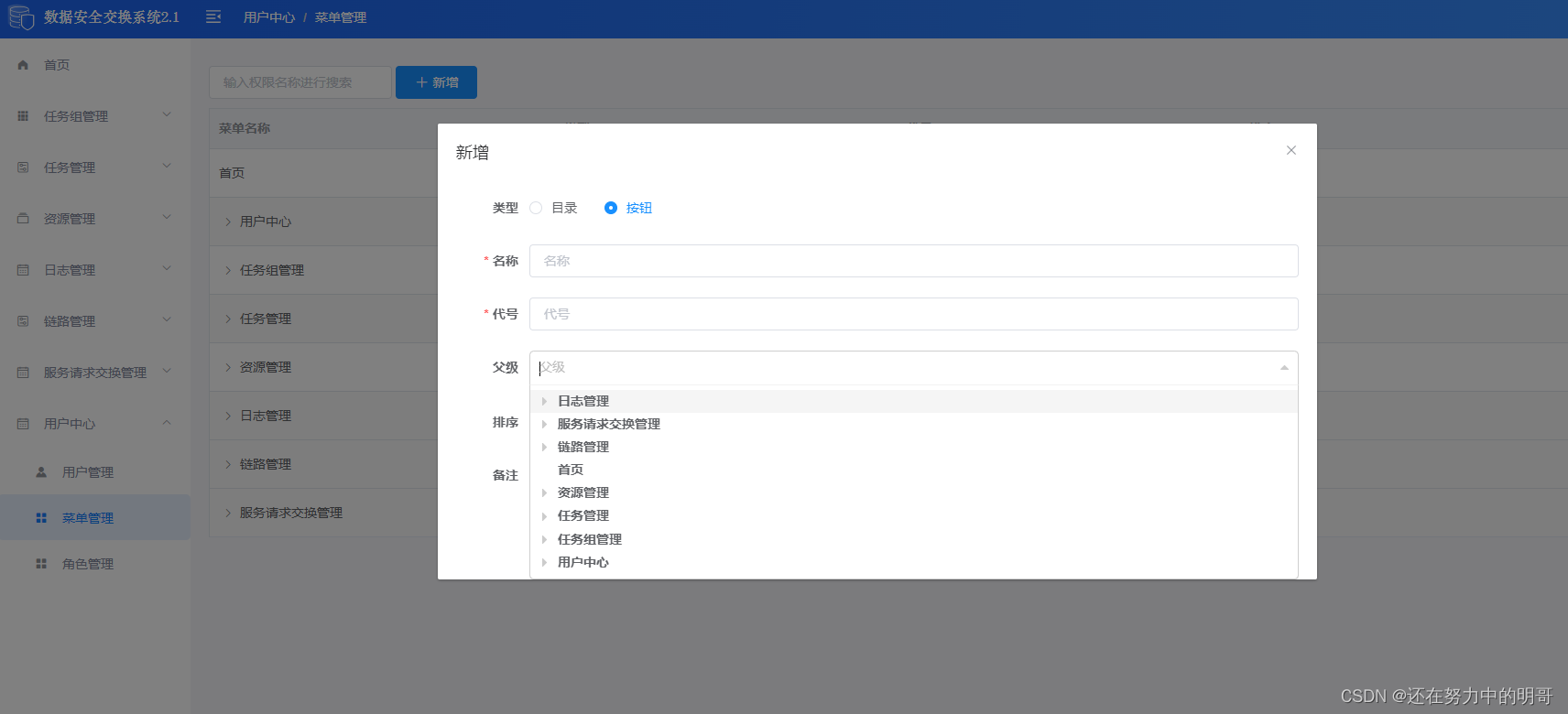Click the 菜单名称 column header
1568x714 pixels.
(245, 128)
